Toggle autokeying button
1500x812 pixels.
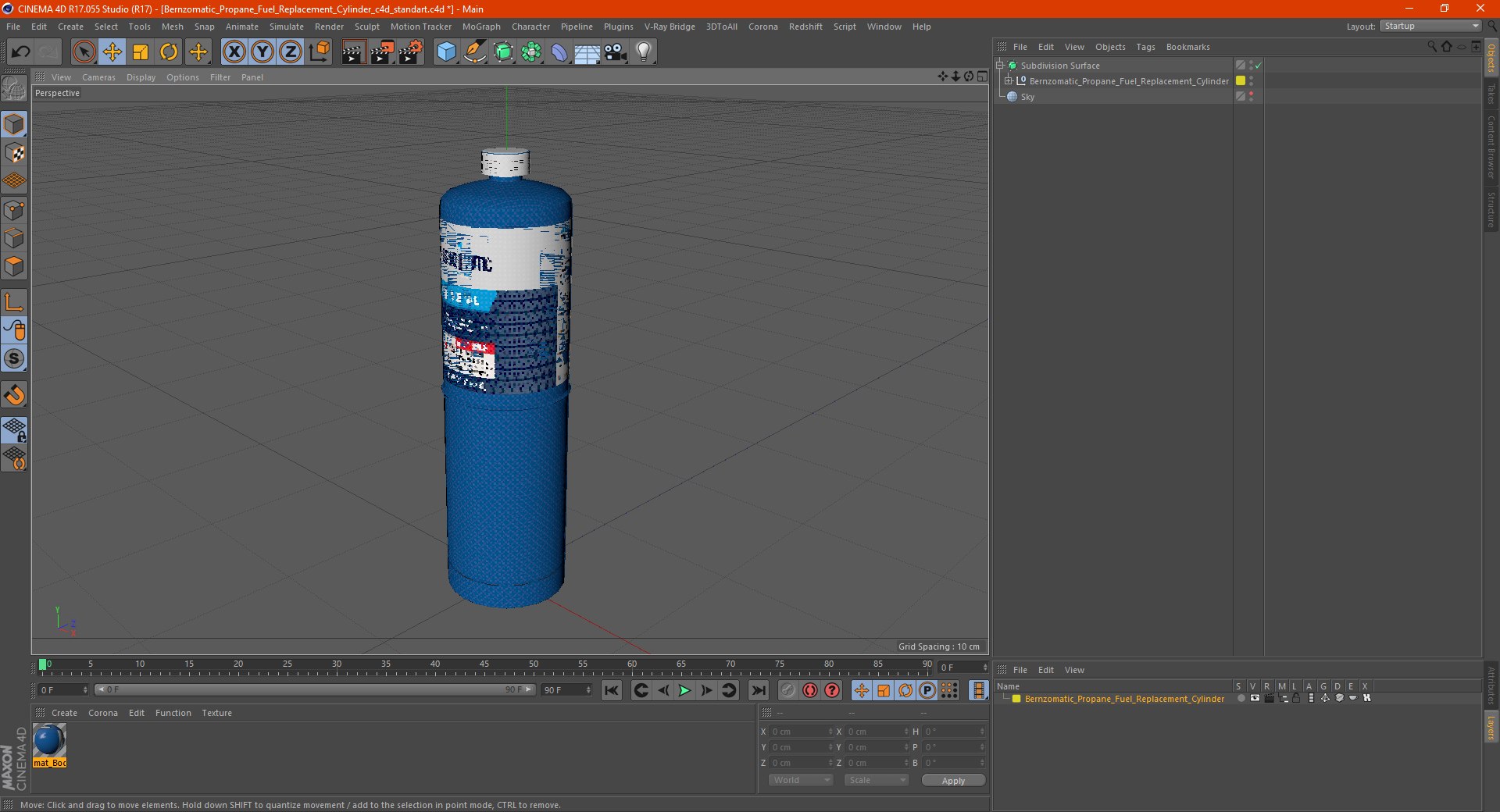click(x=810, y=690)
